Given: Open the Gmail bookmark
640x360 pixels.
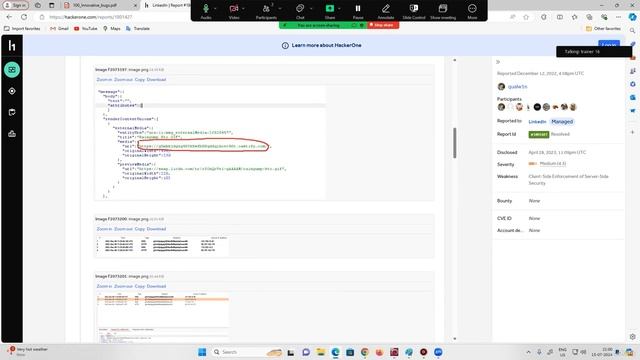Looking at the screenshot, I should tap(59, 29).
